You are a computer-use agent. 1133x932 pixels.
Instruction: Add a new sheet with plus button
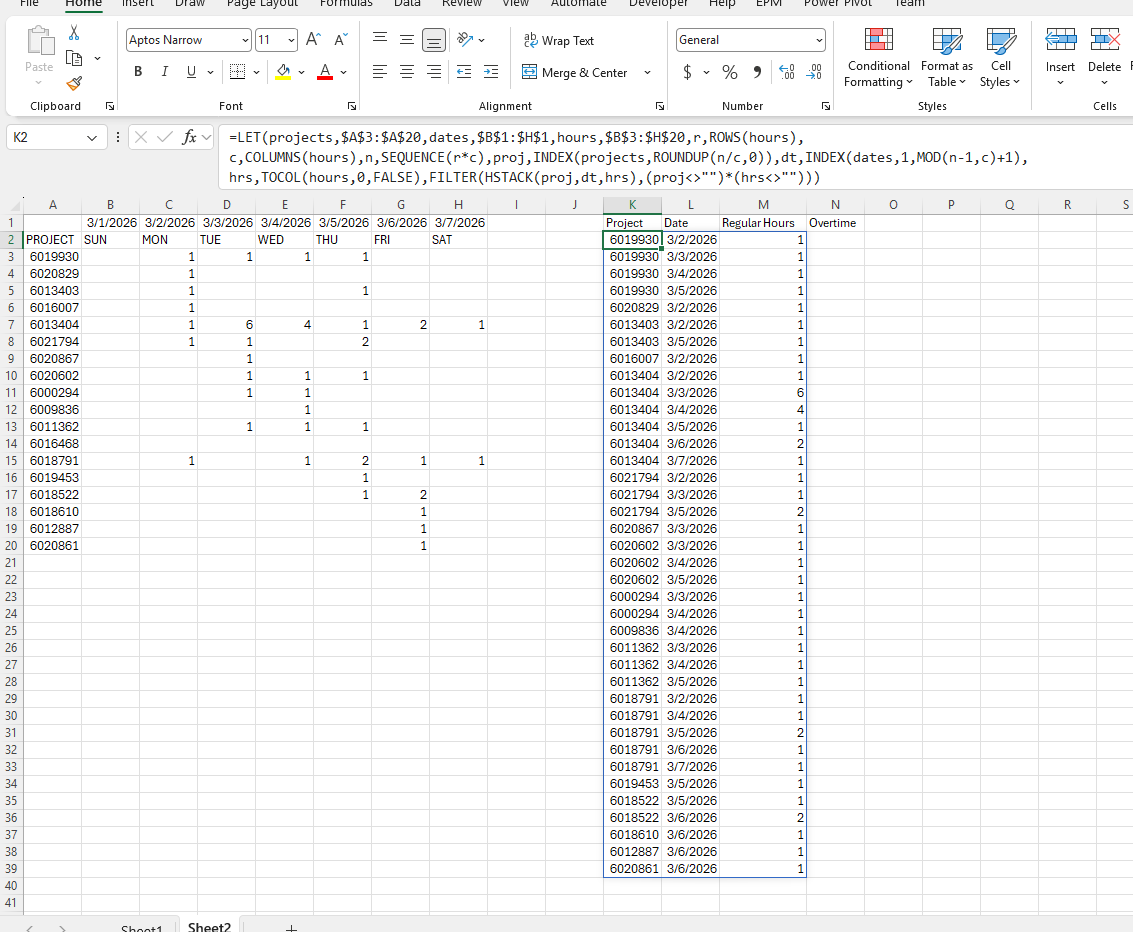click(291, 928)
